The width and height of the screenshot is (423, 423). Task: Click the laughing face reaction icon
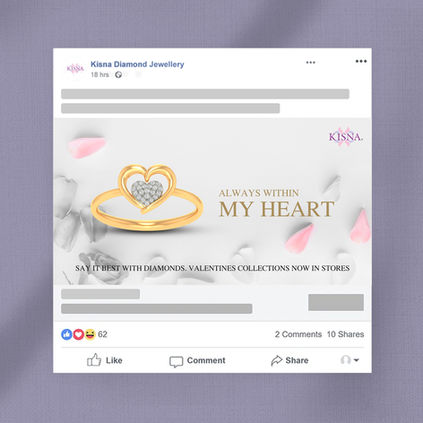point(90,334)
